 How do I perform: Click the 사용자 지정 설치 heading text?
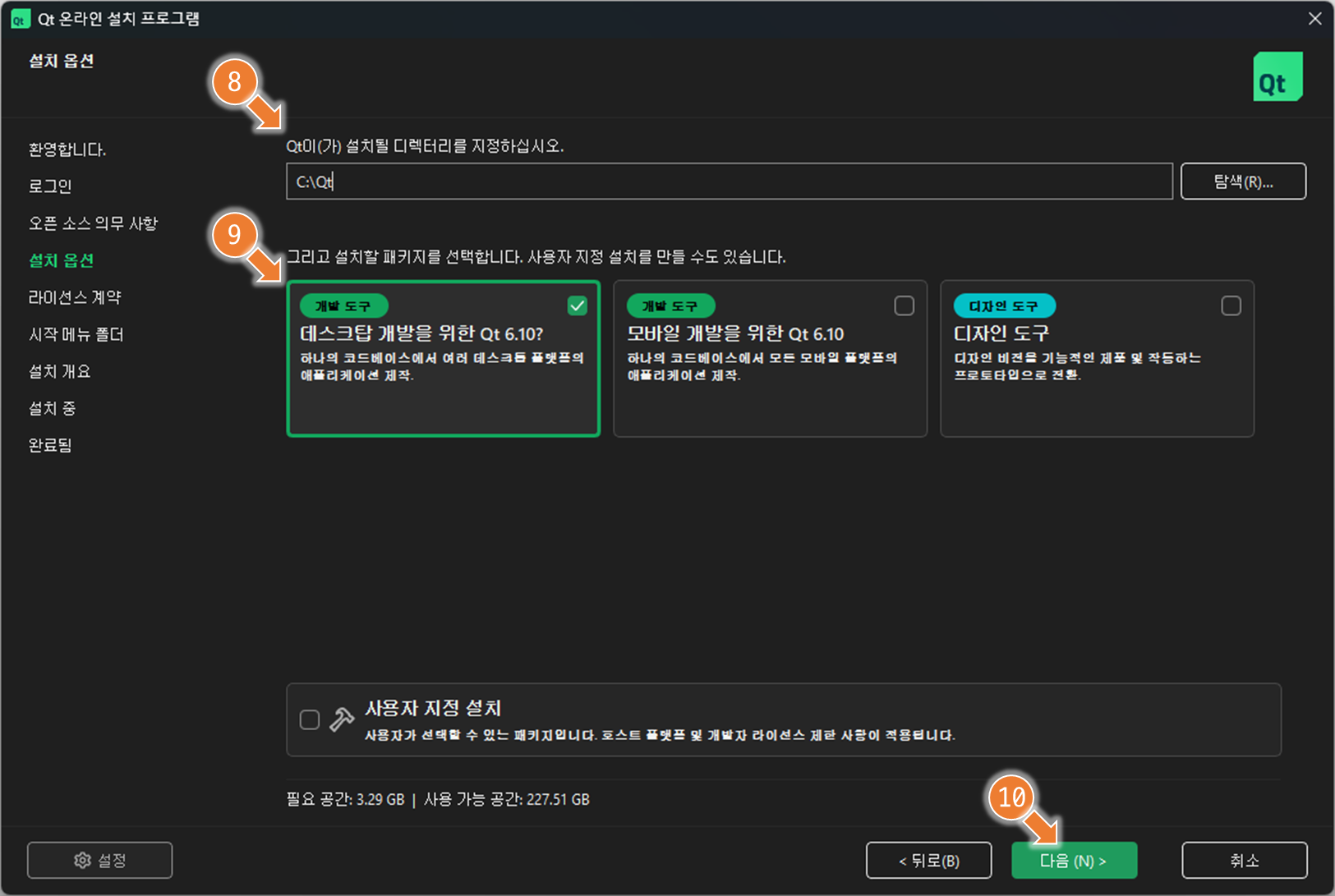point(433,708)
